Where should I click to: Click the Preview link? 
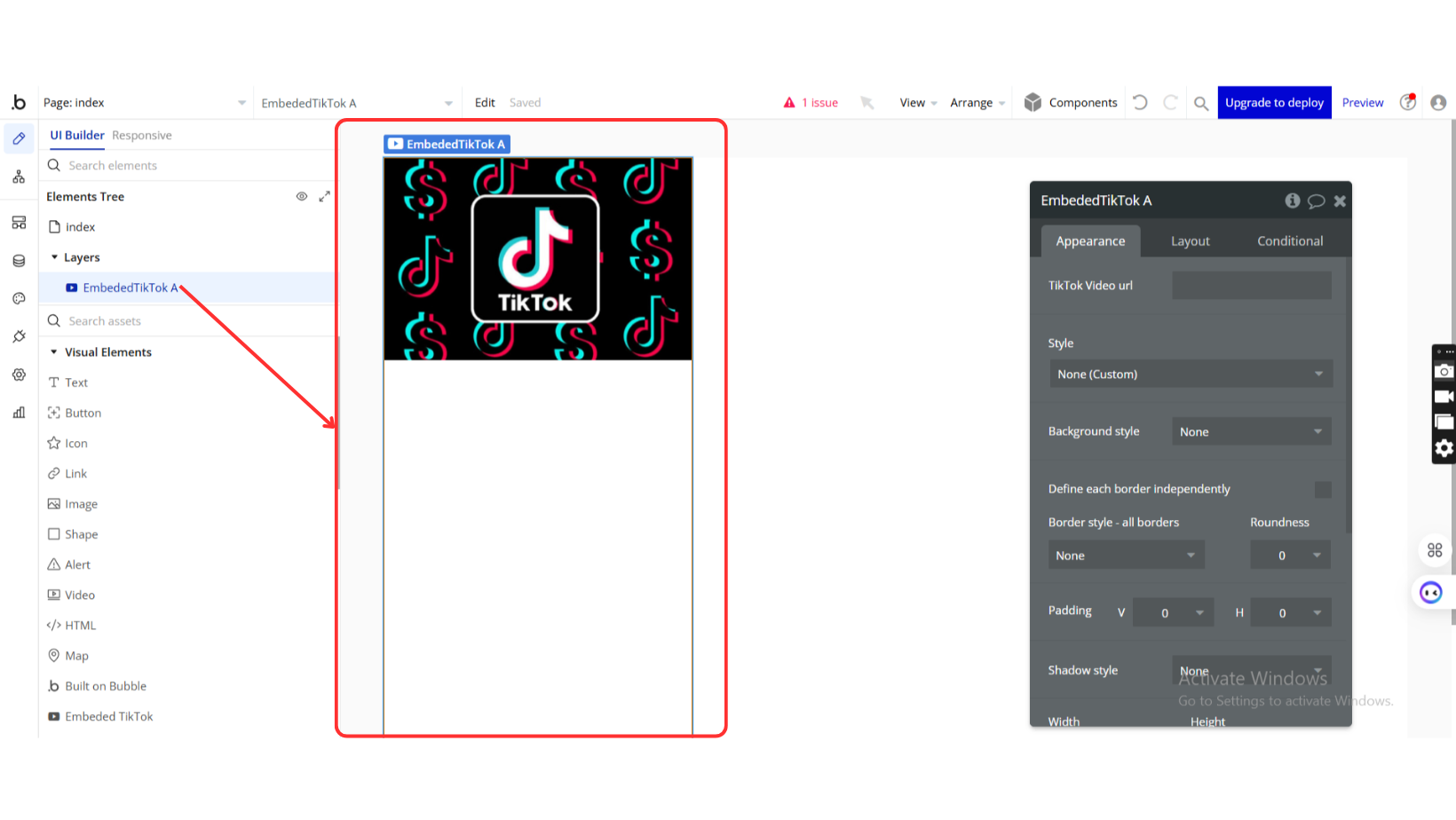tap(1363, 103)
